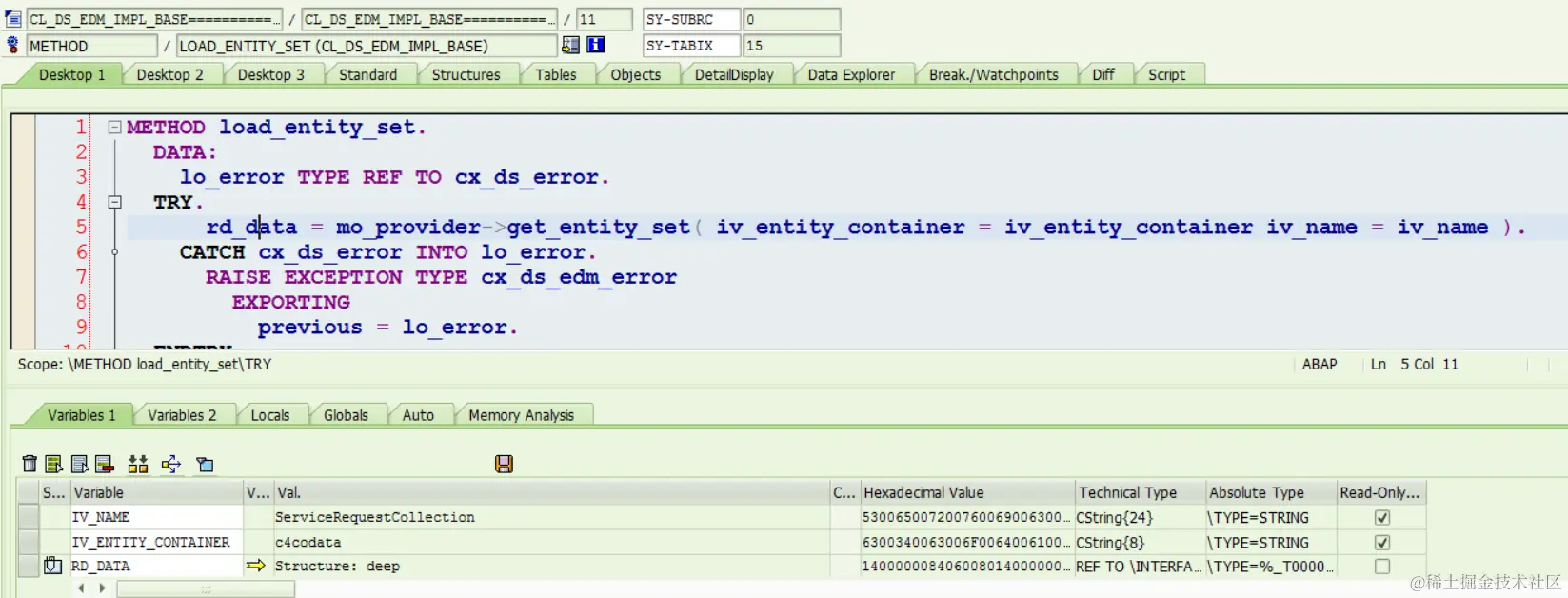
Task: Switch to the Desktop 3 tab
Action: [271, 74]
